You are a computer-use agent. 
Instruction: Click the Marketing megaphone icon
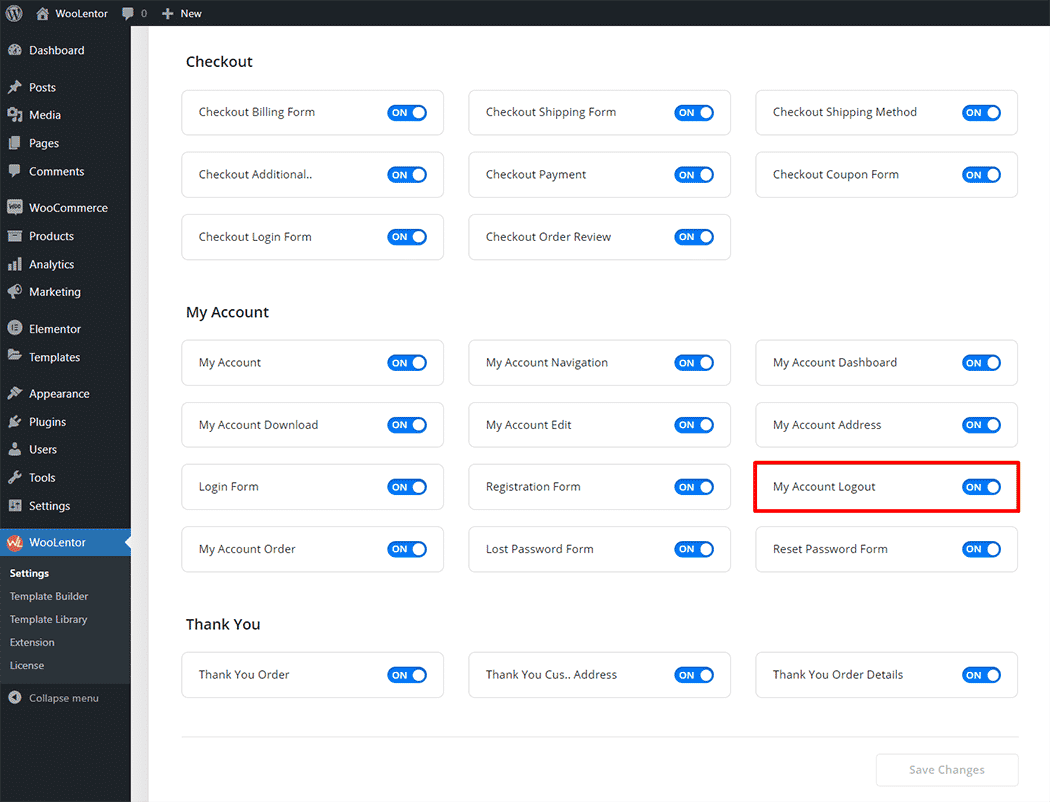click(x=15, y=292)
